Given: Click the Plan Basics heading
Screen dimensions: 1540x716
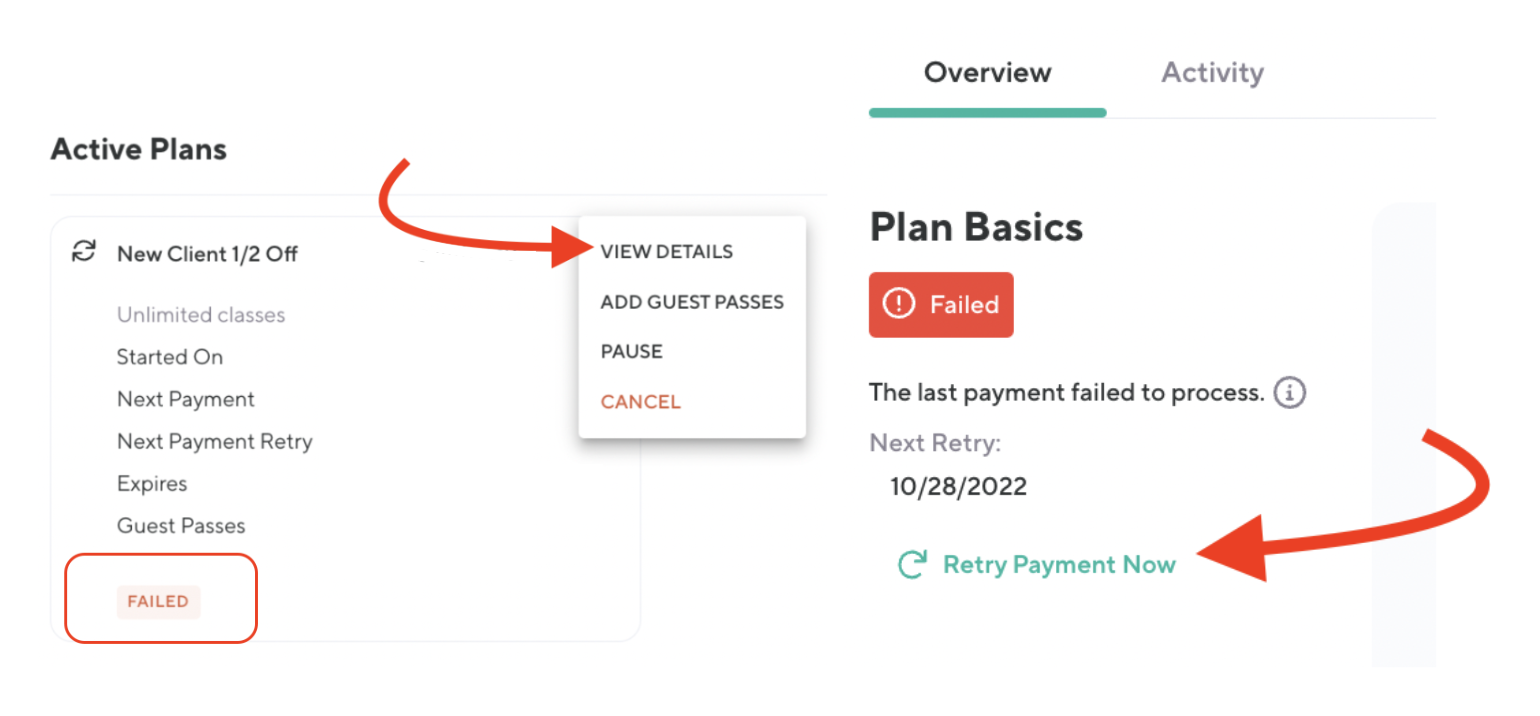Looking at the screenshot, I should pyautogui.click(x=976, y=228).
